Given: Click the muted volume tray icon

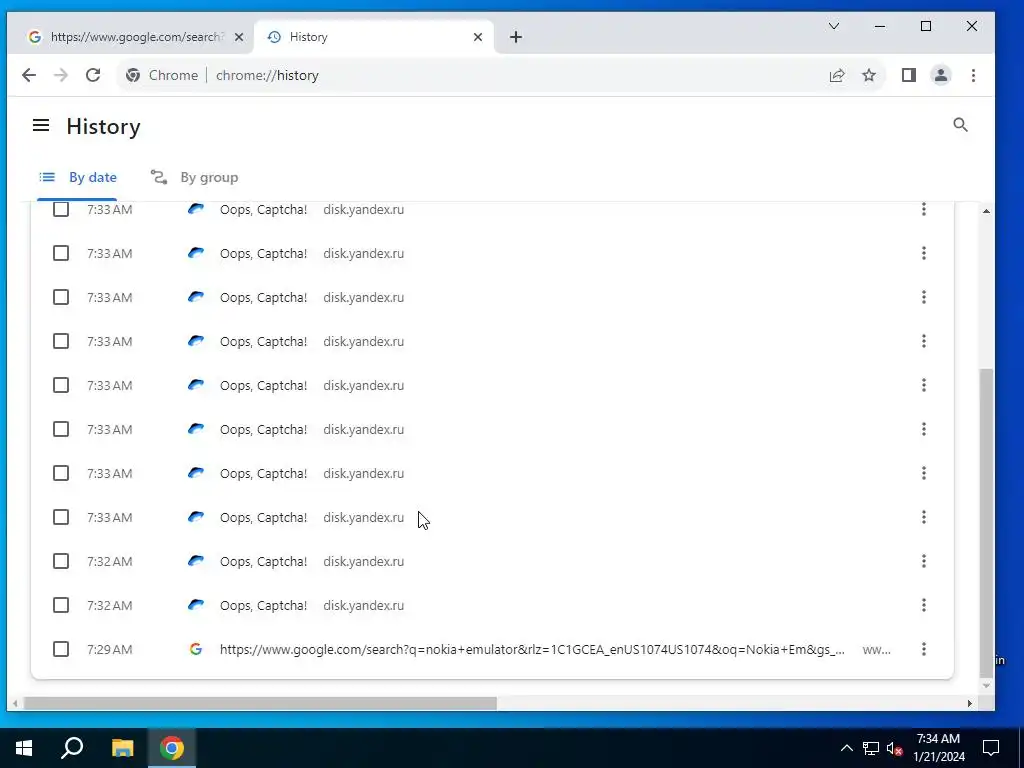Looking at the screenshot, I should coord(894,748).
